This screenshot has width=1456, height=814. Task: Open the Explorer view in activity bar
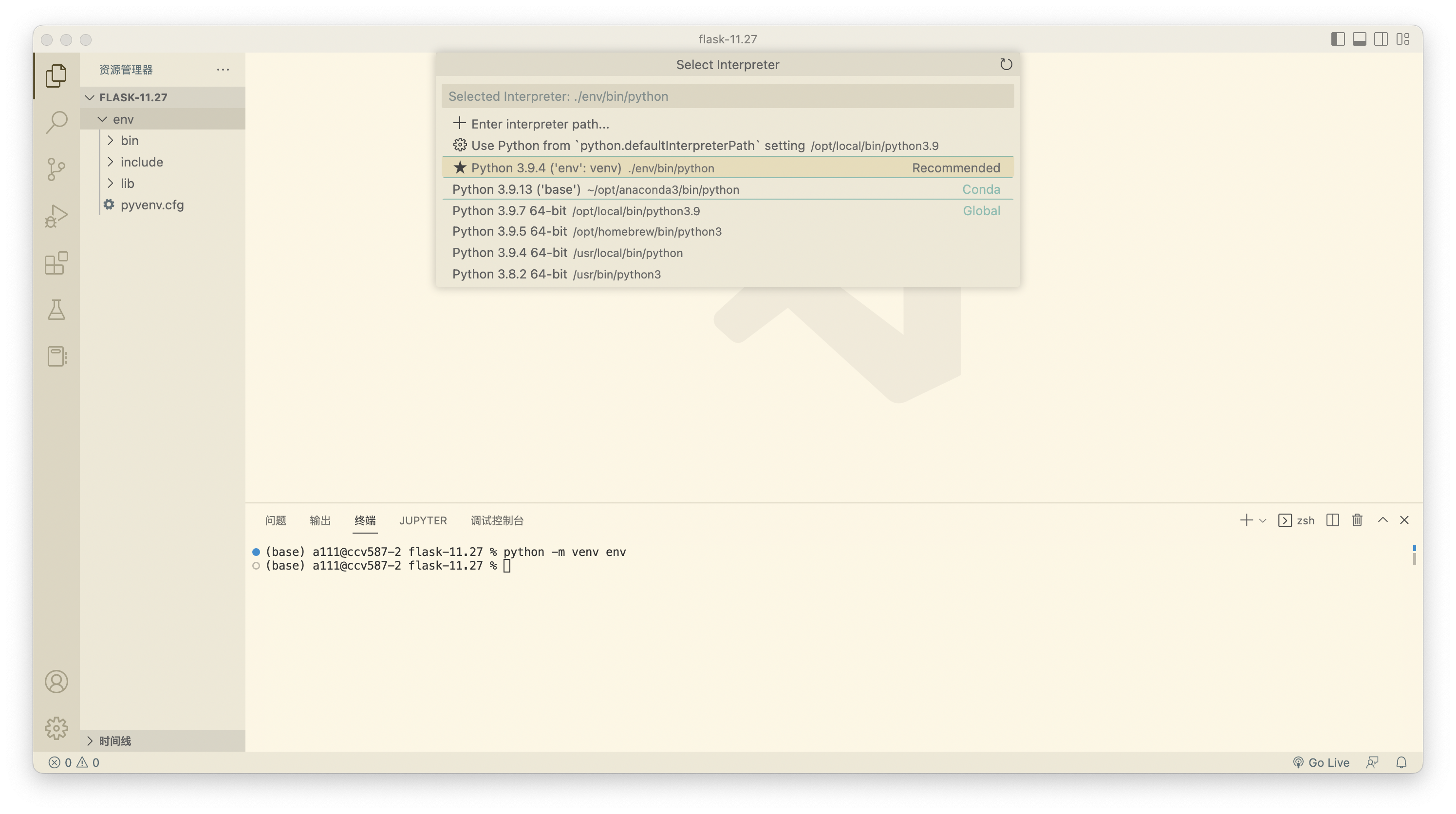point(56,75)
